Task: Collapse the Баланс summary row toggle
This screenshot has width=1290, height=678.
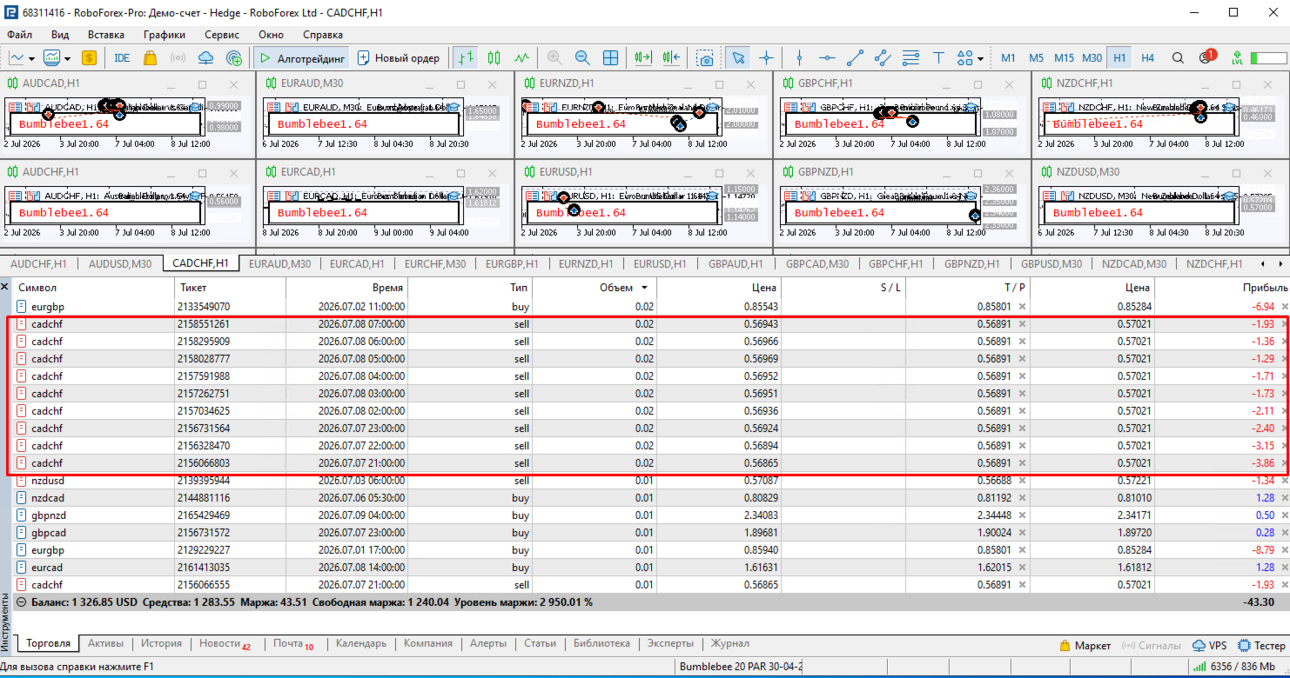Action: click(x=21, y=602)
